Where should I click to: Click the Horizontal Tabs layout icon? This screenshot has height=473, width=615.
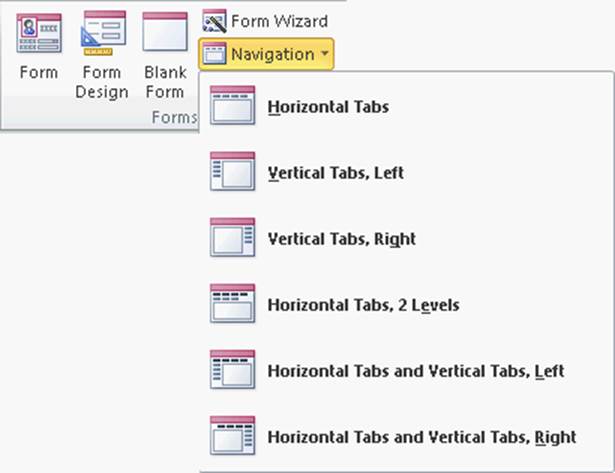pos(233,106)
